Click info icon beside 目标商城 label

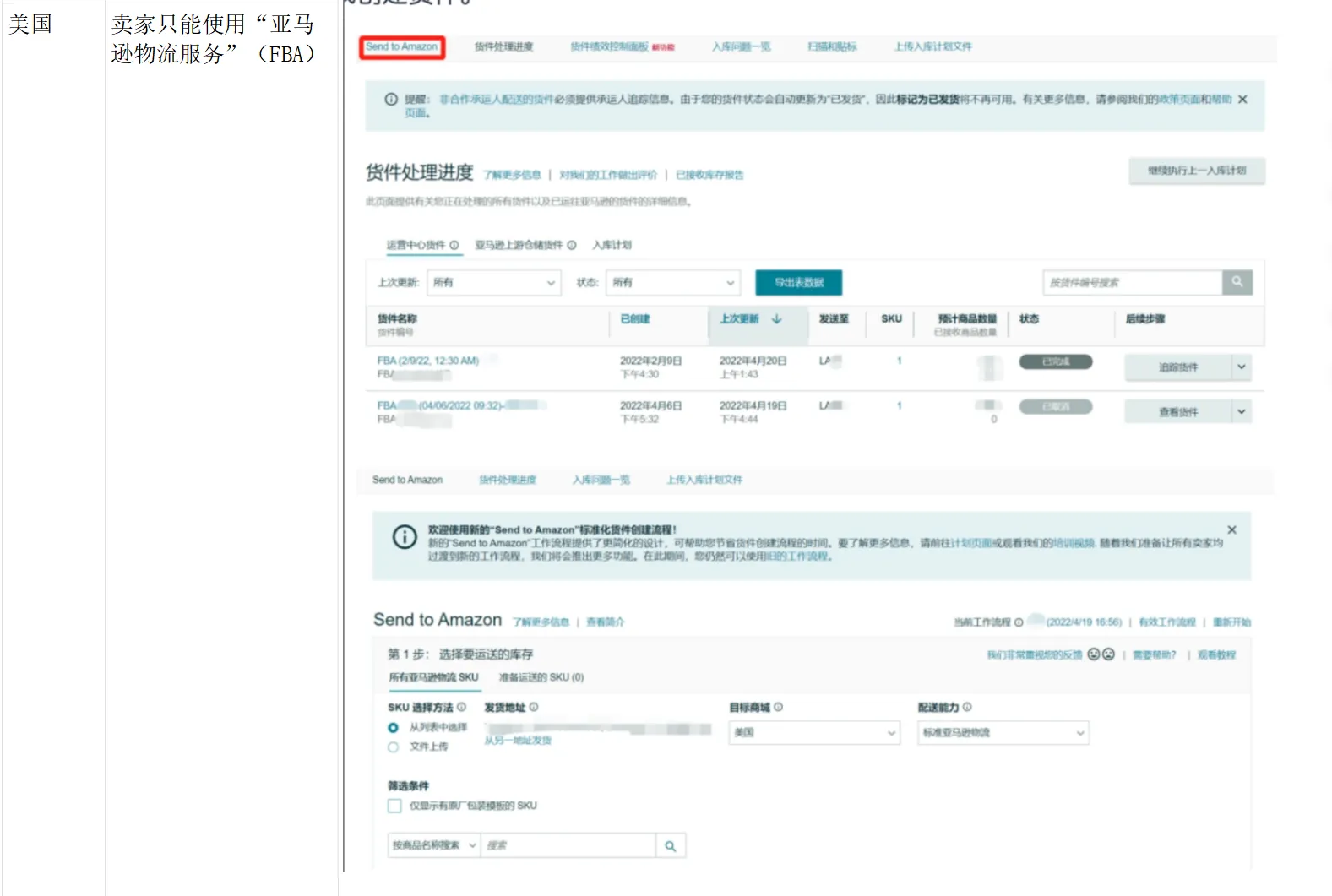coord(778,707)
